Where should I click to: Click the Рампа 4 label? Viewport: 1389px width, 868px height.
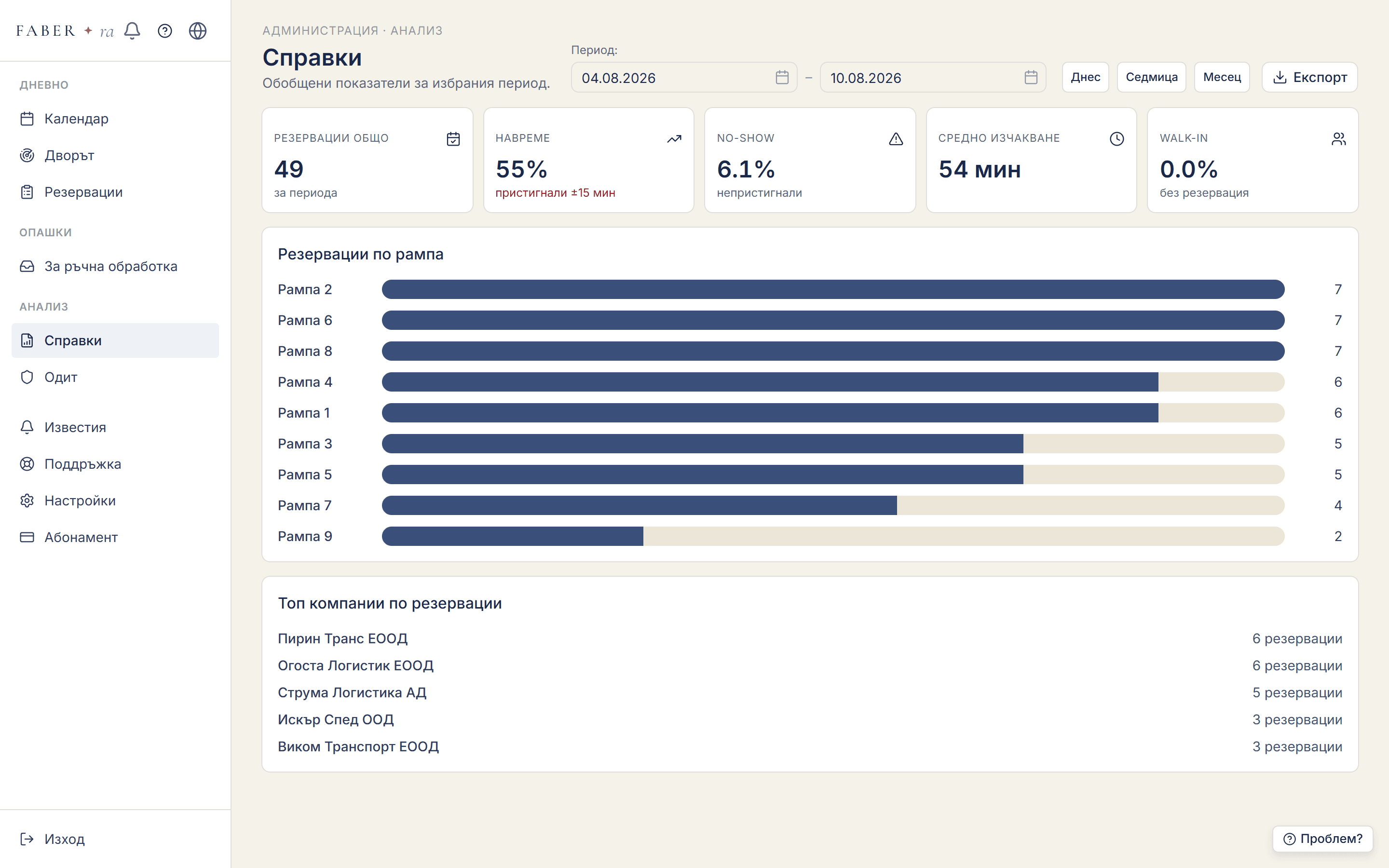click(x=305, y=382)
